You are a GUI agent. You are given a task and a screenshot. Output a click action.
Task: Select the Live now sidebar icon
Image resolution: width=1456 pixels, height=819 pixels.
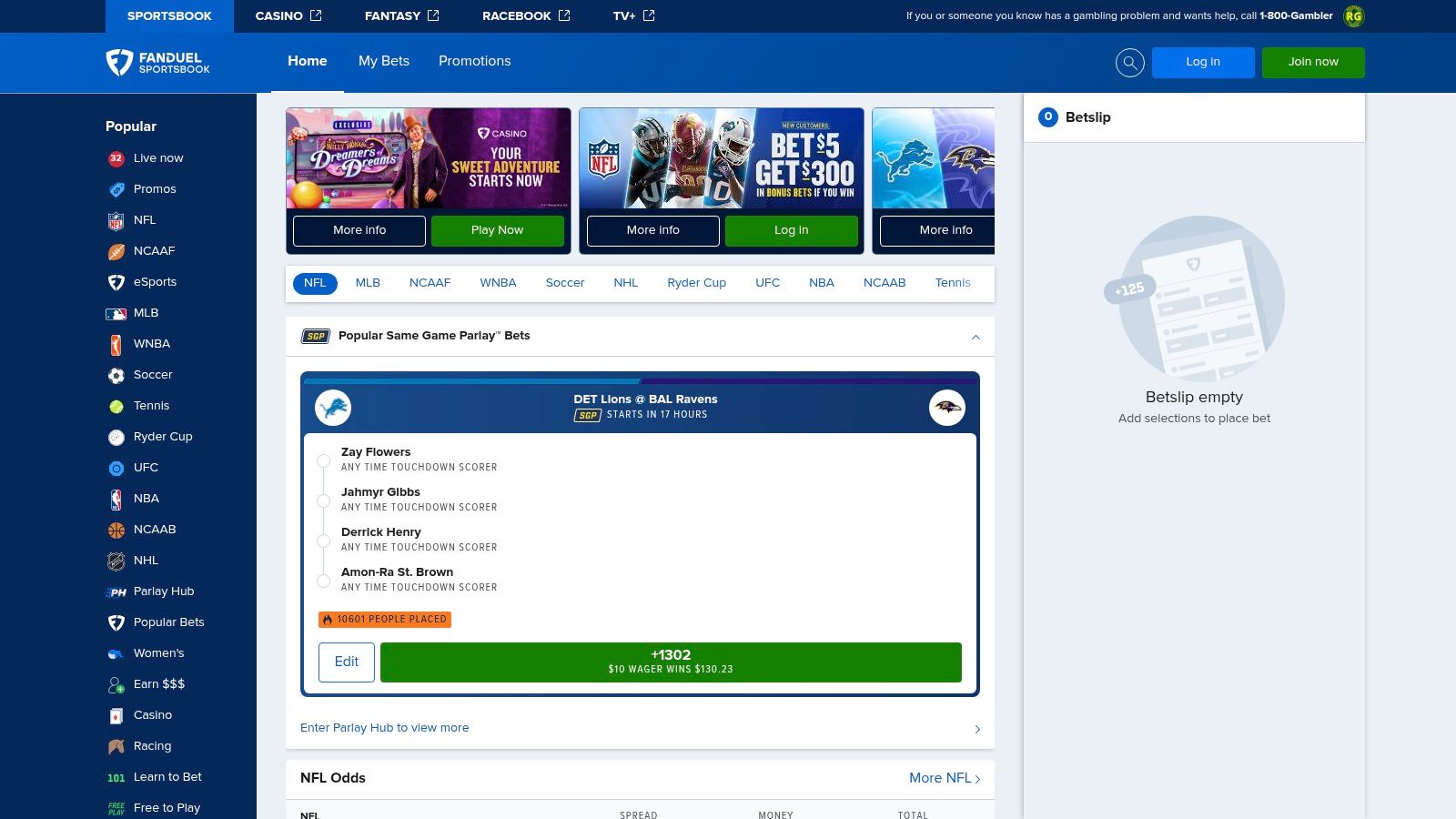[116, 158]
